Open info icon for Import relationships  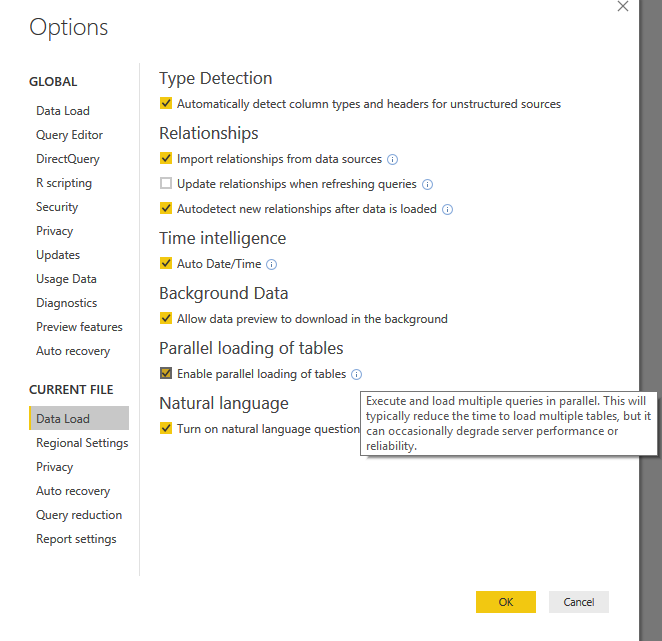(392, 160)
